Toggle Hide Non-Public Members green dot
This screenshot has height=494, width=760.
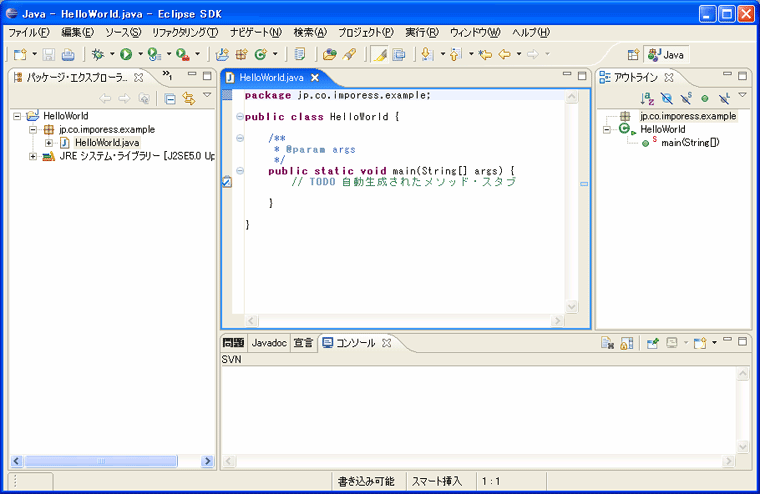point(705,99)
